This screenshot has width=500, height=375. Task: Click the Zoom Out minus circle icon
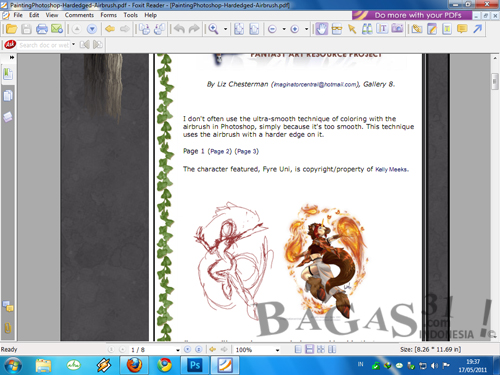[272, 29]
